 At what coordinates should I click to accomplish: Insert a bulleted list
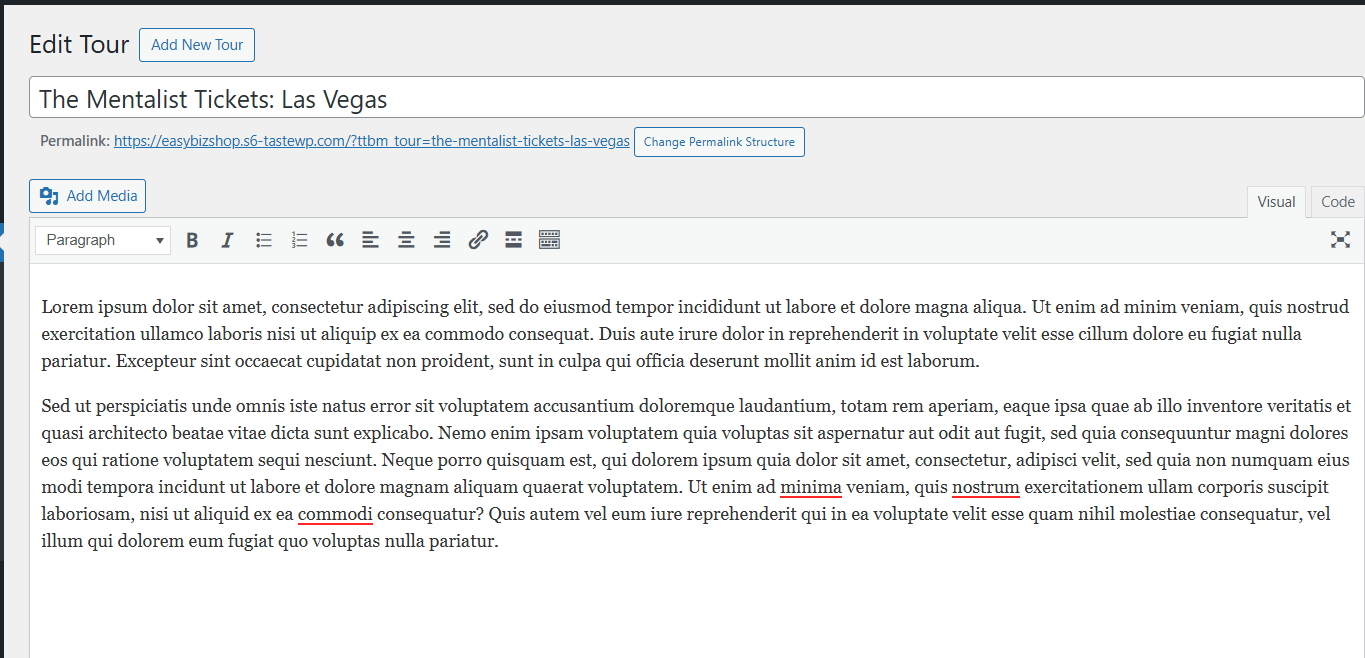[x=264, y=240]
